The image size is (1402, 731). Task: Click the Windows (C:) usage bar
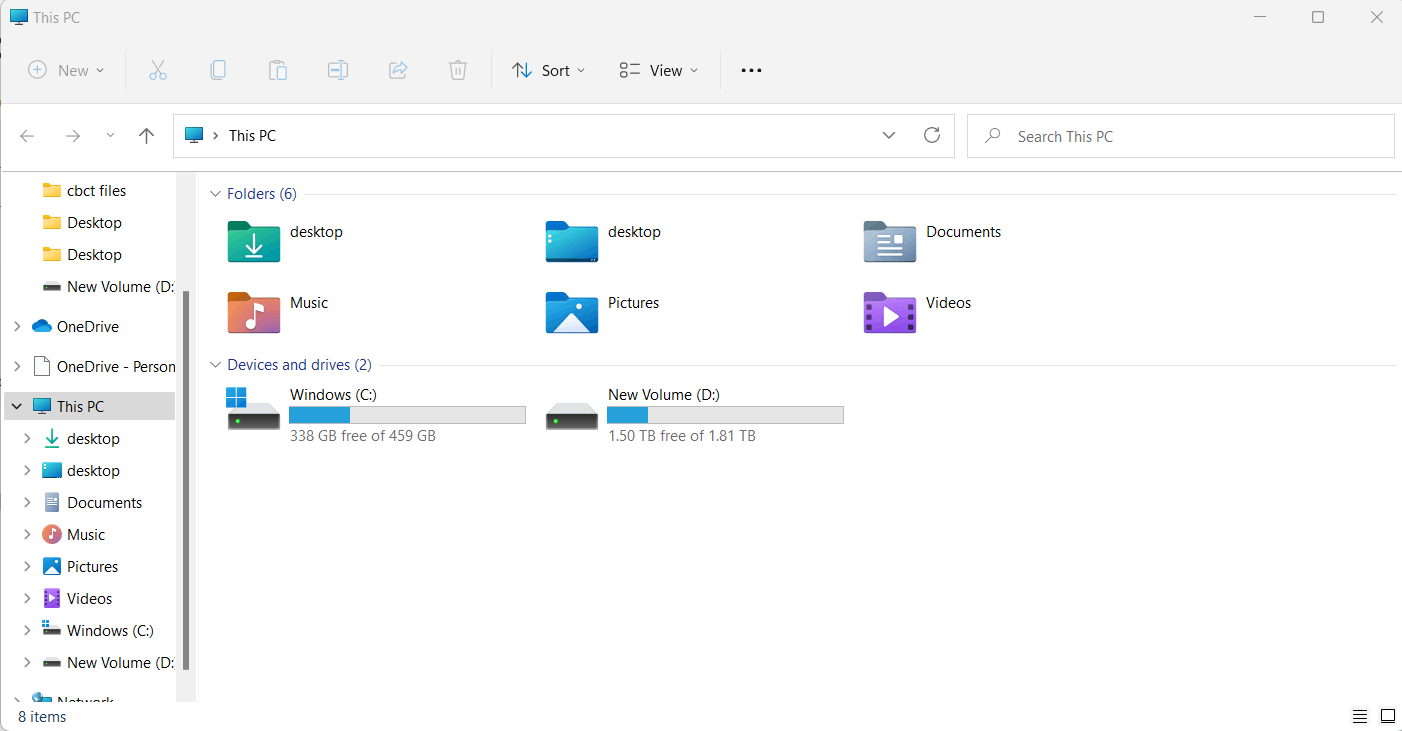[x=407, y=415]
